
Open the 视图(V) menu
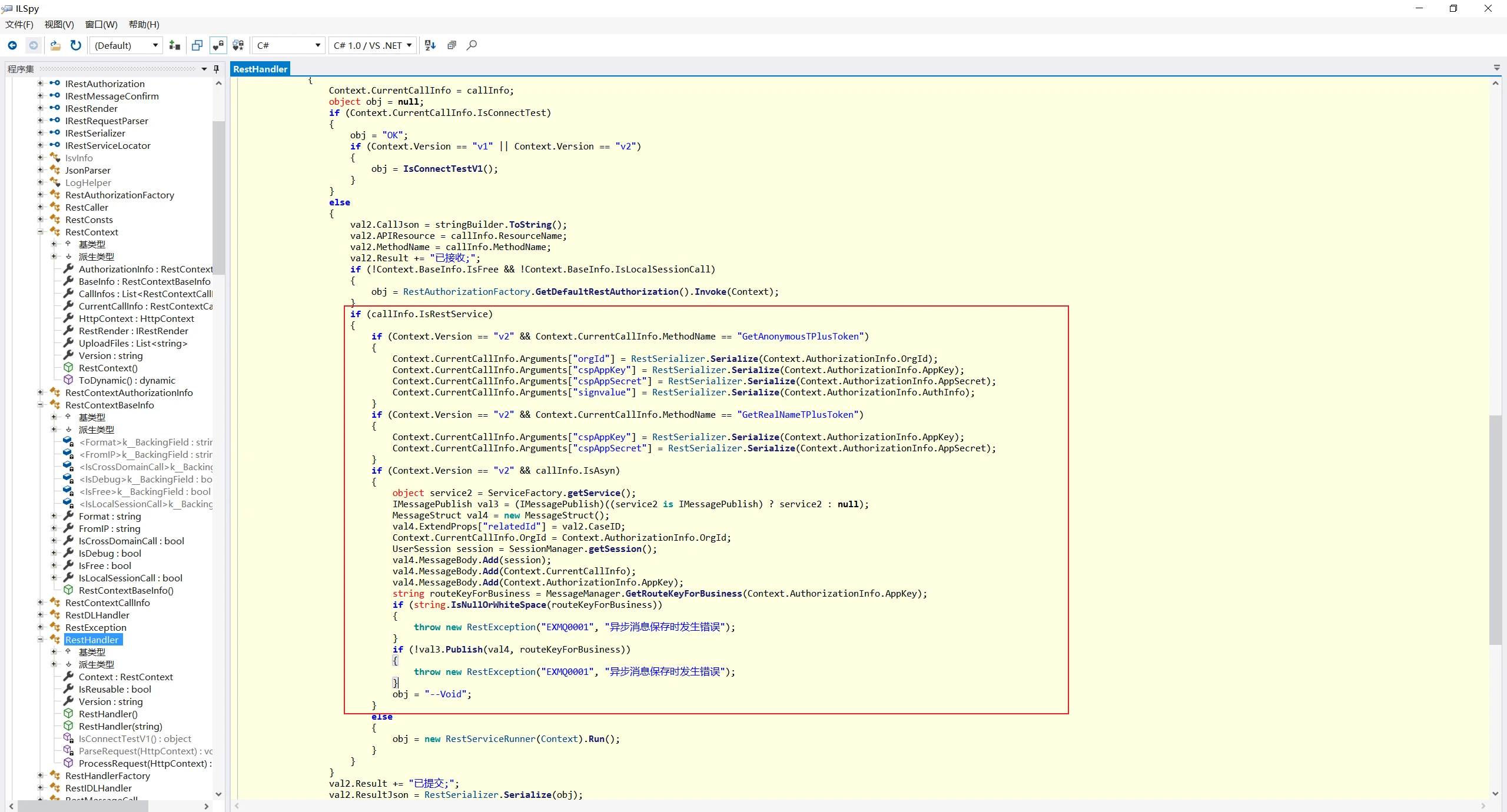point(59,24)
